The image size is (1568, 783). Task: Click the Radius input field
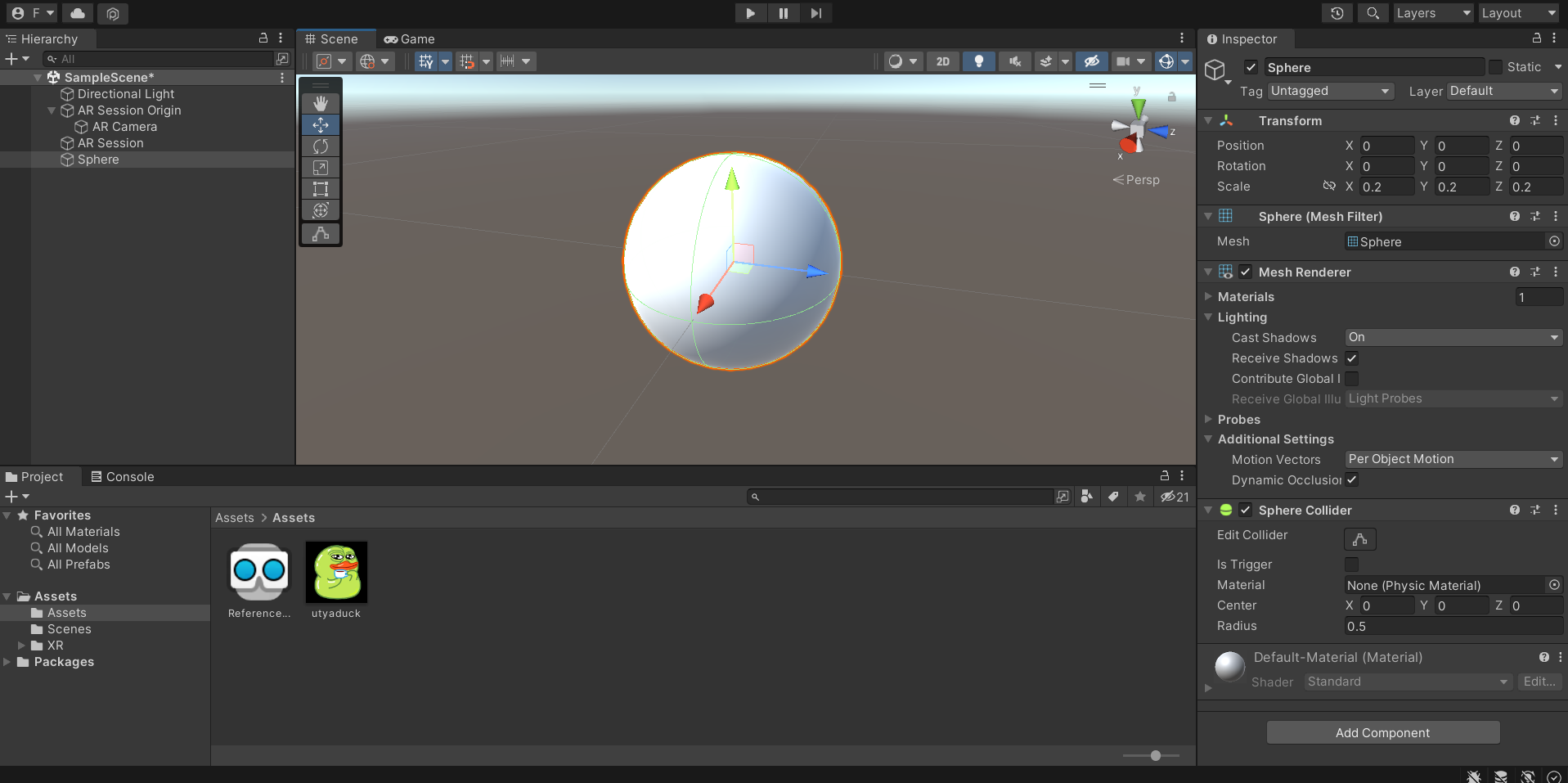[1453, 626]
